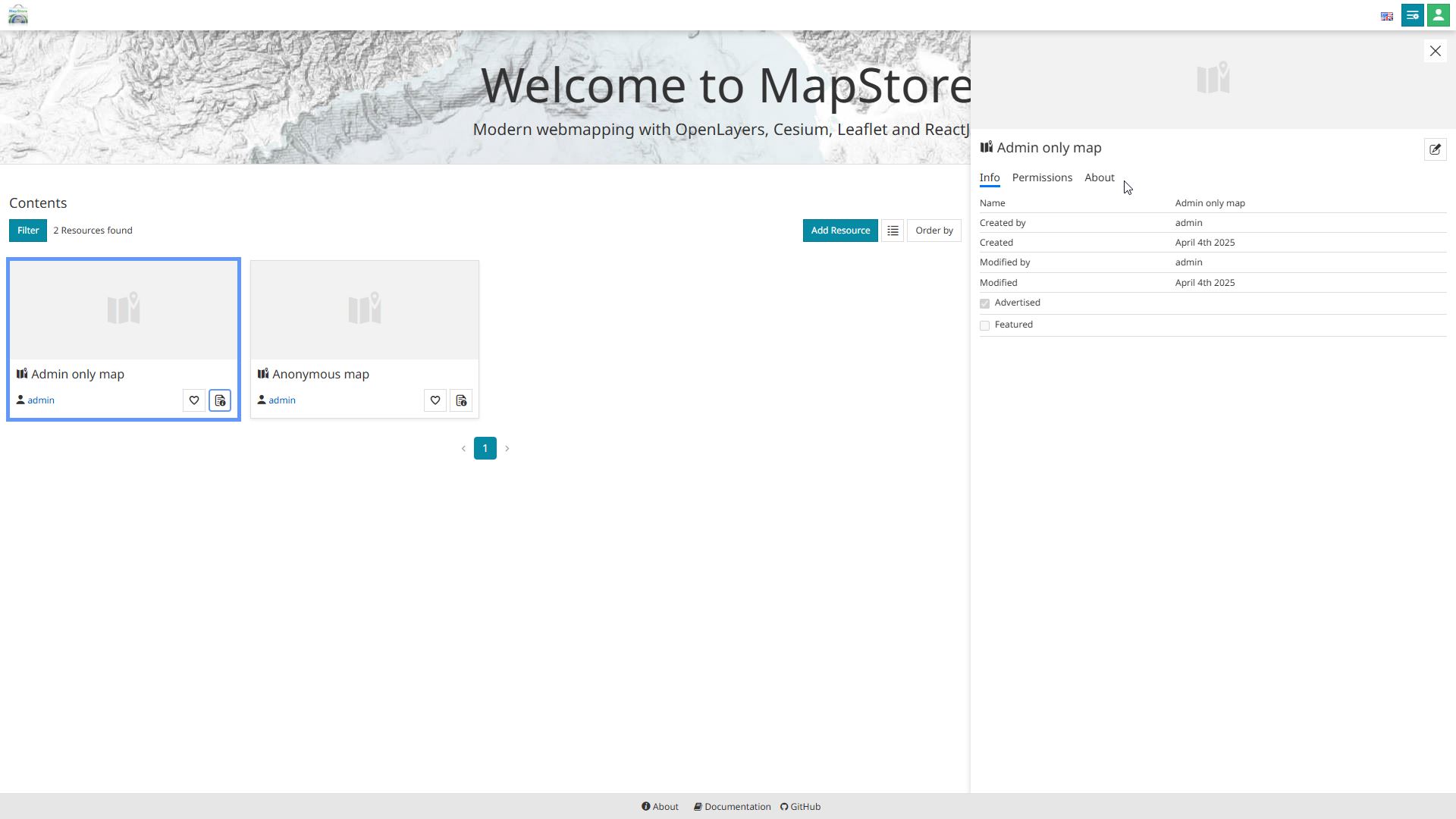Switch to the Permissions tab
Screen dimensions: 1456x819
pos(1042,178)
